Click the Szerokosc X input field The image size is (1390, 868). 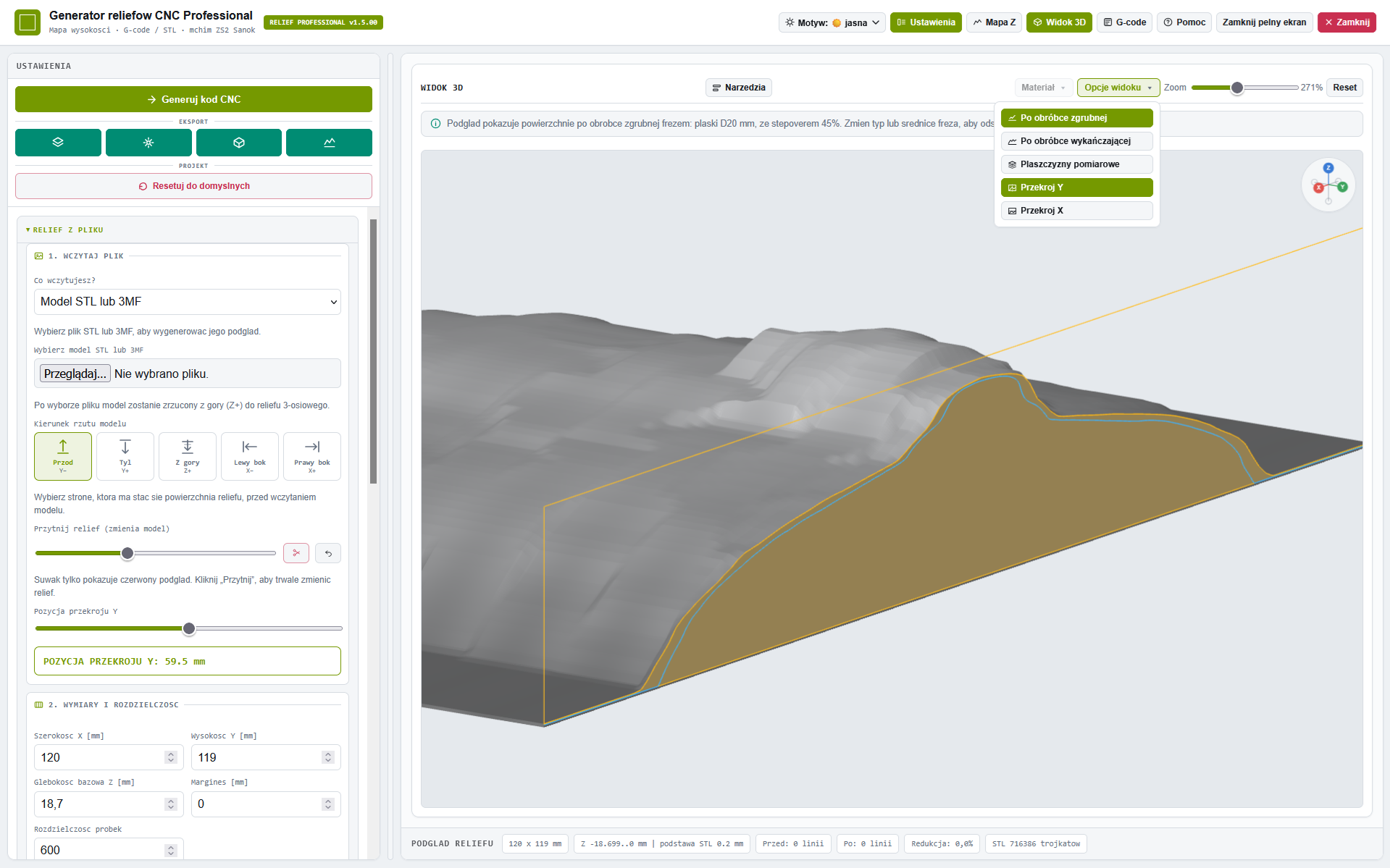[109, 757]
